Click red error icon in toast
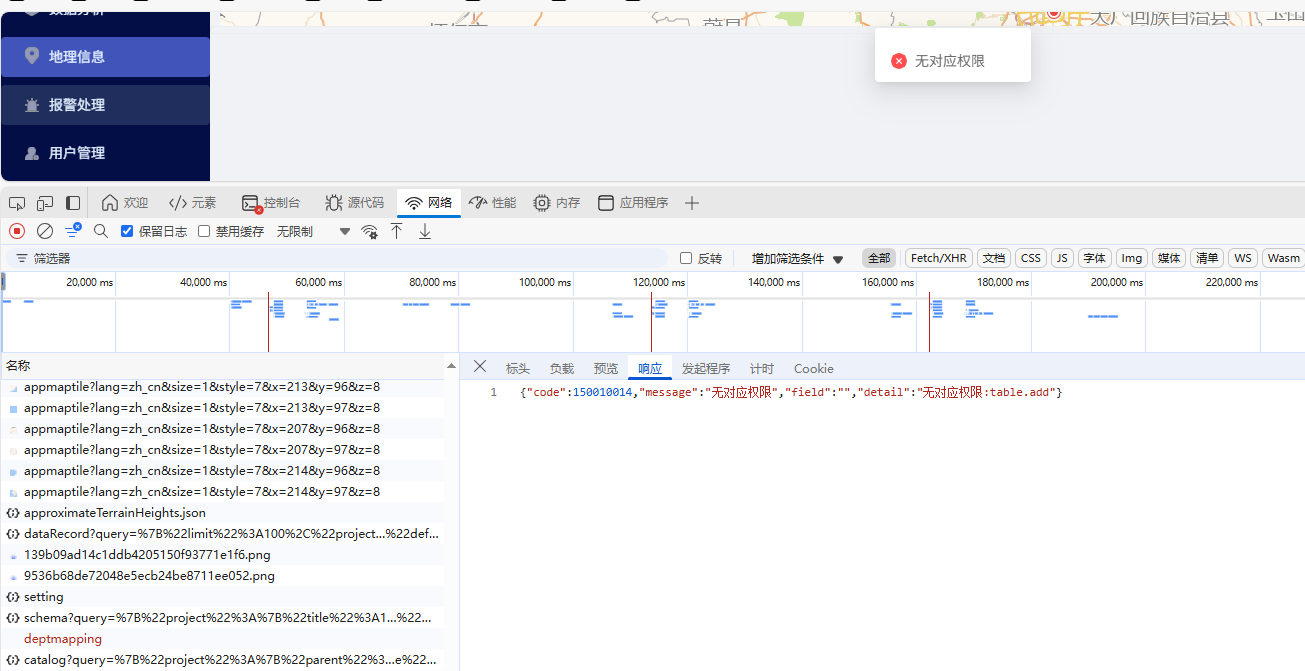This screenshot has height=671, width=1305. 899,61
